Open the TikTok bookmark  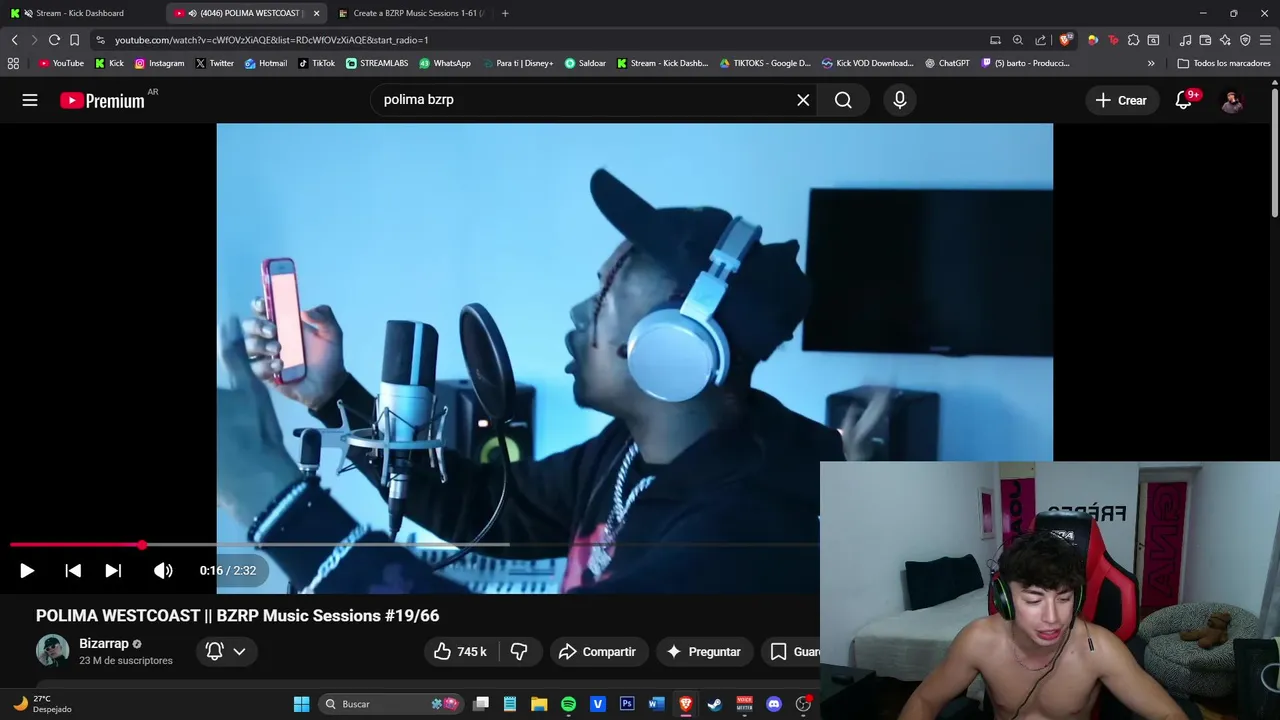316,63
